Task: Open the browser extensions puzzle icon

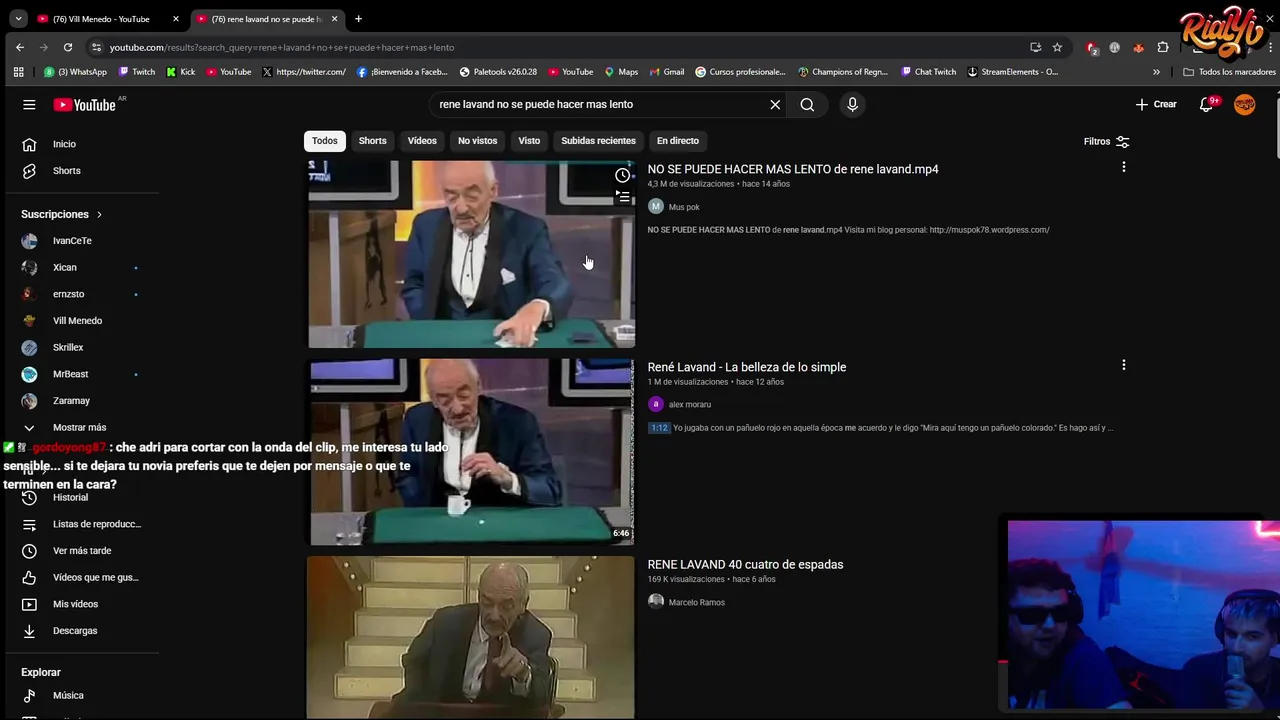Action: (1163, 47)
